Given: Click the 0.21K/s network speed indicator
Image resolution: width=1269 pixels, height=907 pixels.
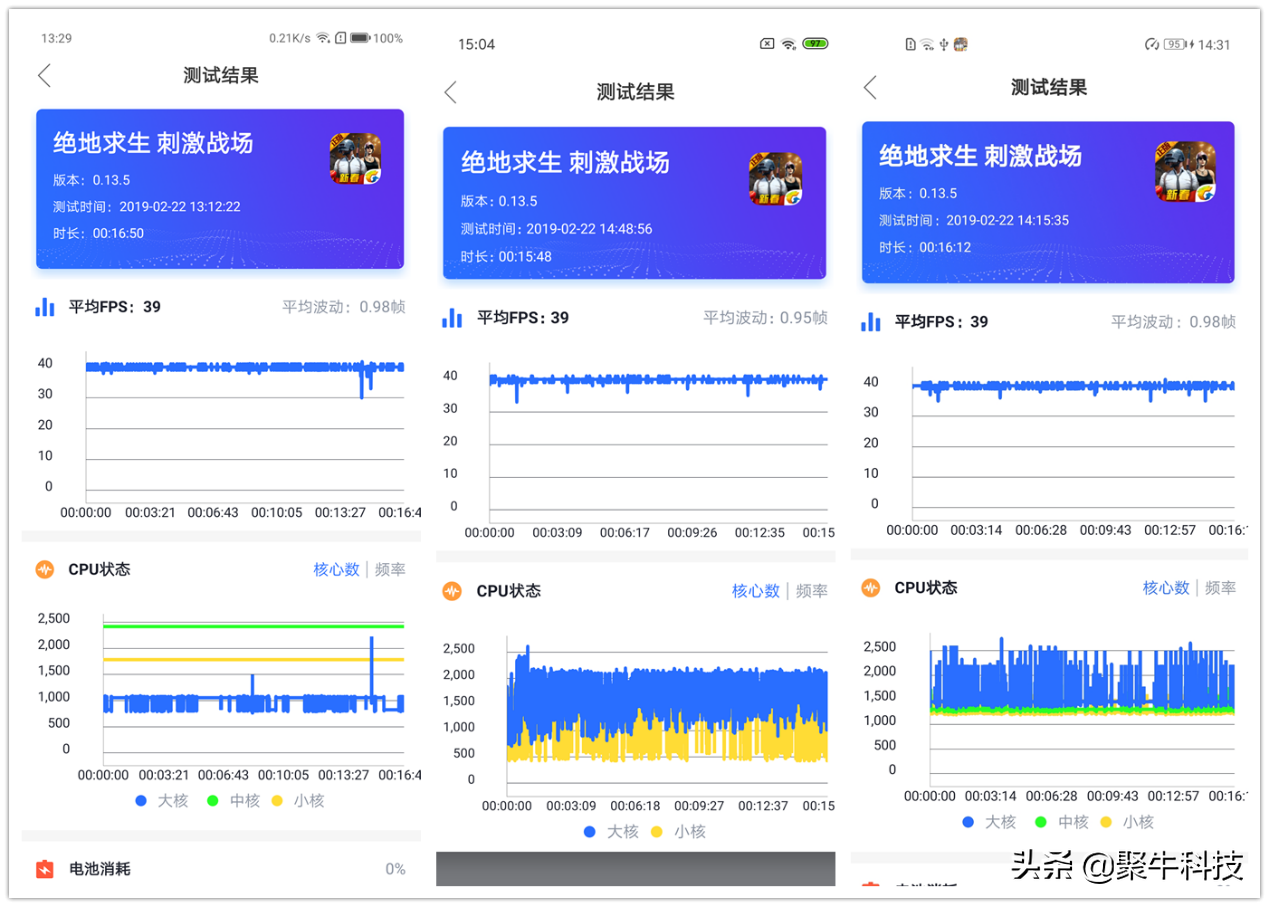Looking at the screenshot, I should point(288,38).
